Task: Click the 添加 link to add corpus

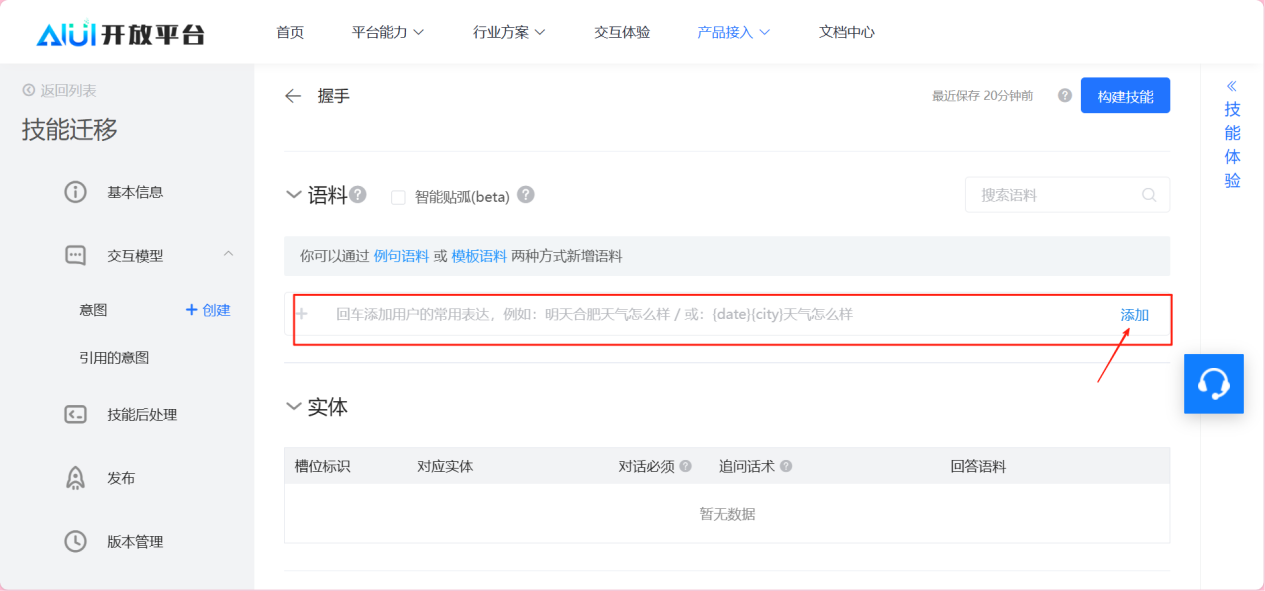Action: click(x=1134, y=315)
